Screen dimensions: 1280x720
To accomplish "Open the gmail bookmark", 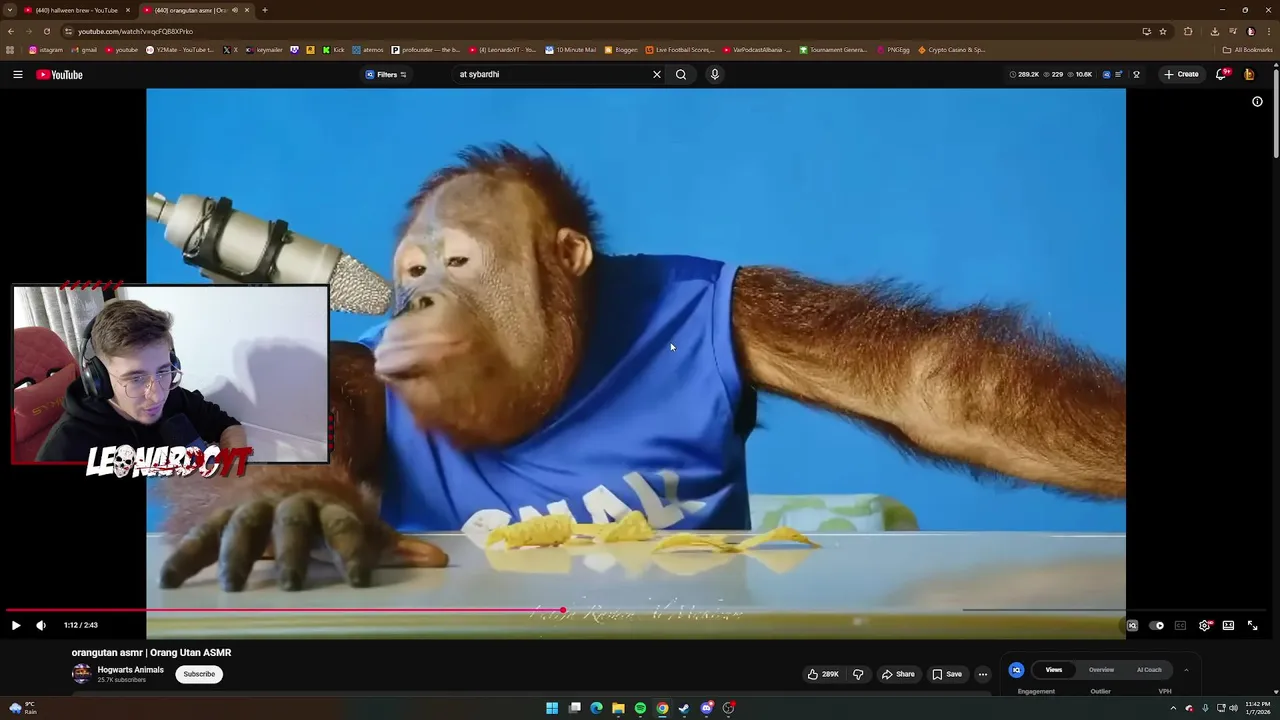I will pos(85,49).
